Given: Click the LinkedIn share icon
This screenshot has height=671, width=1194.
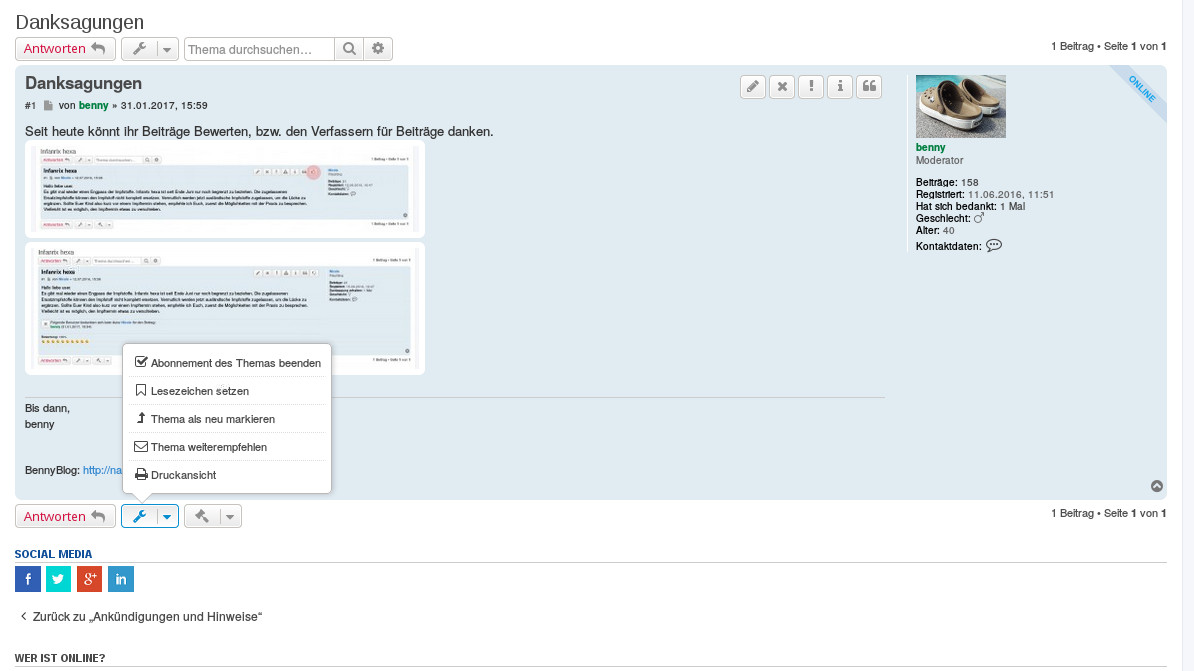Looking at the screenshot, I should coord(121,579).
